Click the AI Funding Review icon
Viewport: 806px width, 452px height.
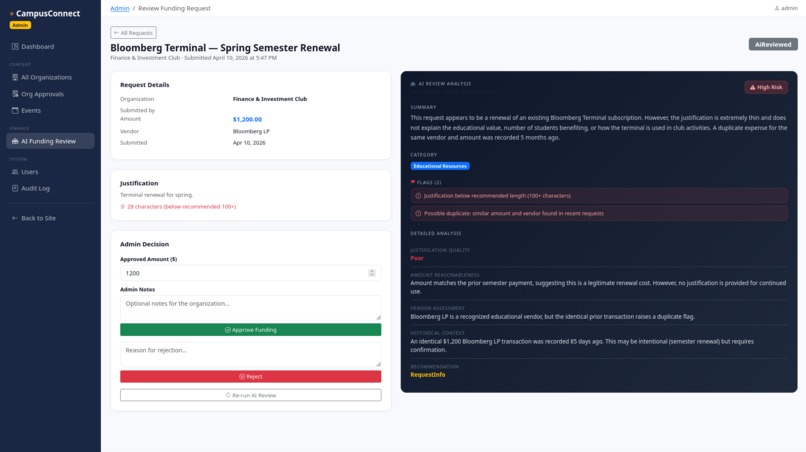click(15, 141)
